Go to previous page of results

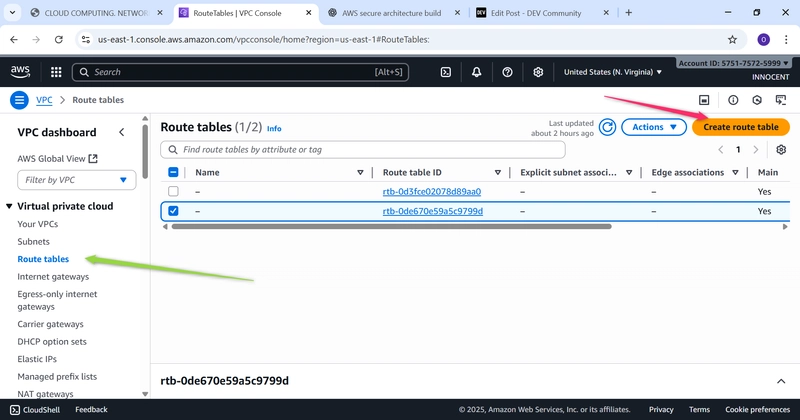click(720, 150)
